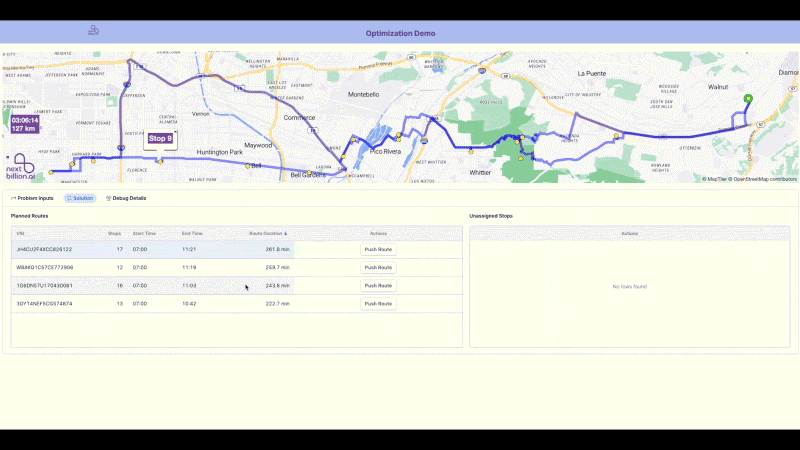The width and height of the screenshot is (800, 450).
Task: Click the yellow stop marker at route's west end
Action: pyautogui.click(x=51, y=172)
